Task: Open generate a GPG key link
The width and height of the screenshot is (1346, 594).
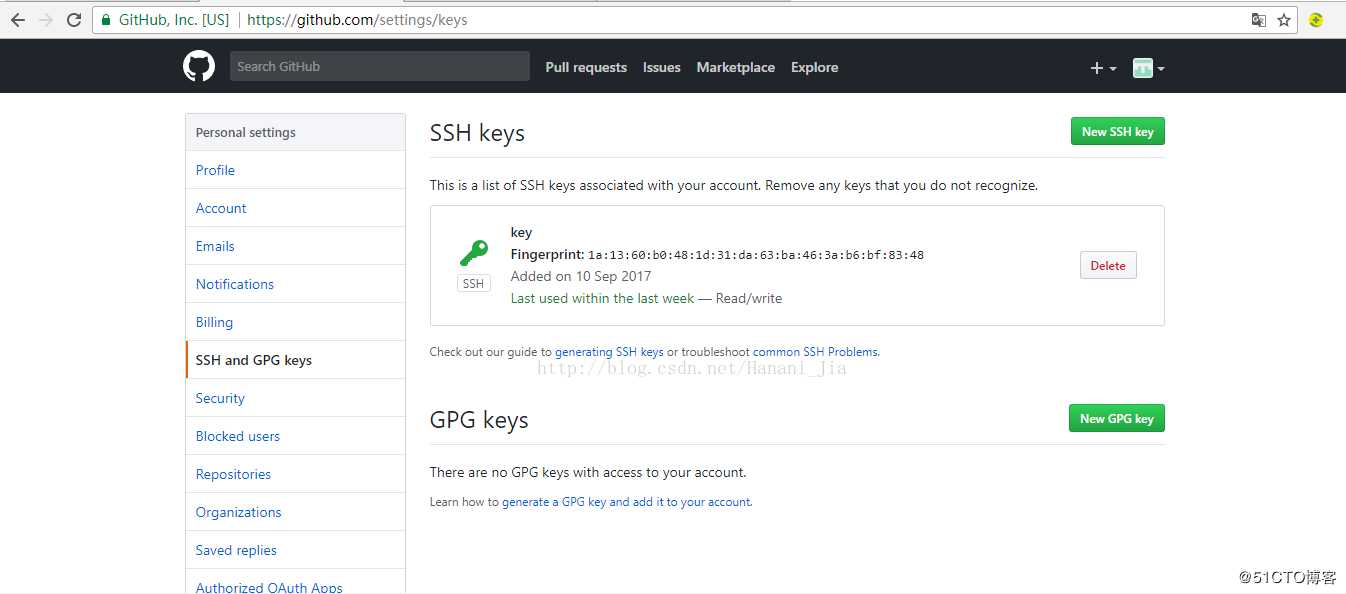Action: (626, 502)
